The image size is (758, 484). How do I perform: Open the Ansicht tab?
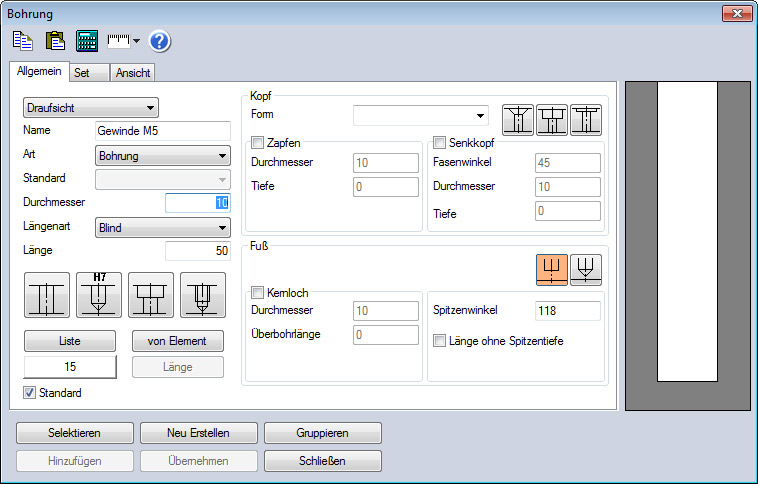click(x=132, y=72)
